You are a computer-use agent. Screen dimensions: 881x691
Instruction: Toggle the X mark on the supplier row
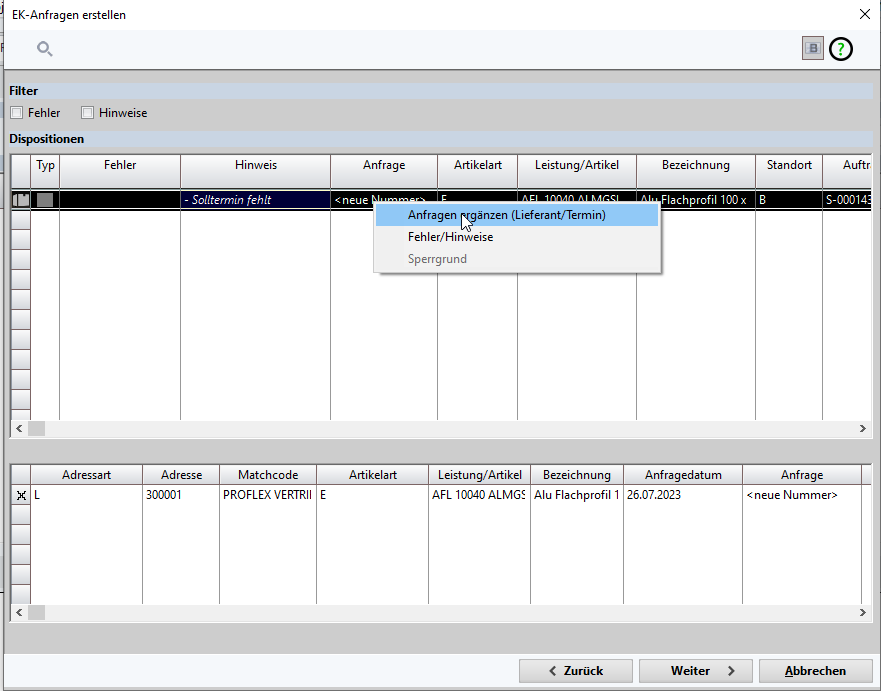21,495
